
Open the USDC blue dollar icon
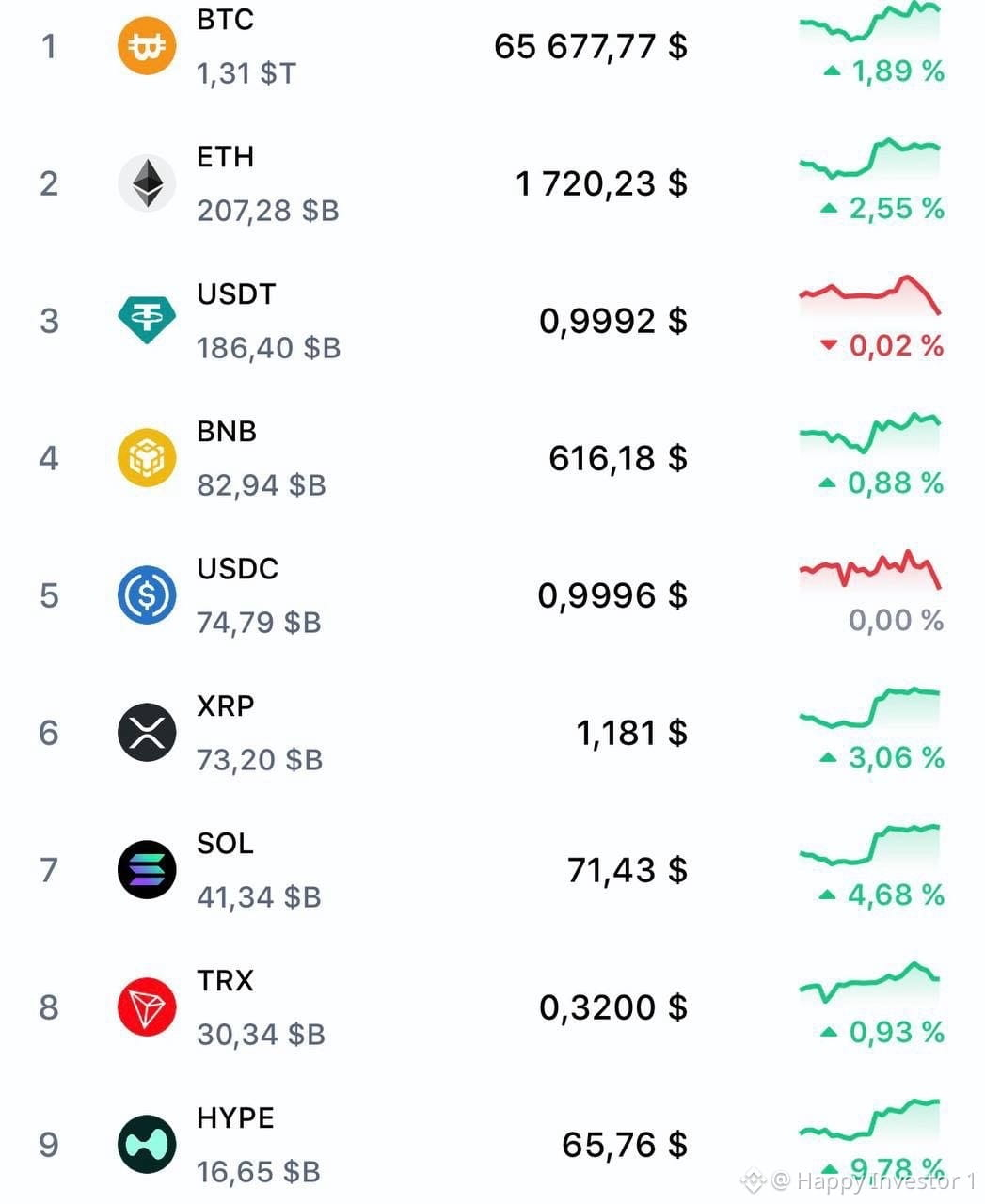(x=147, y=595)
